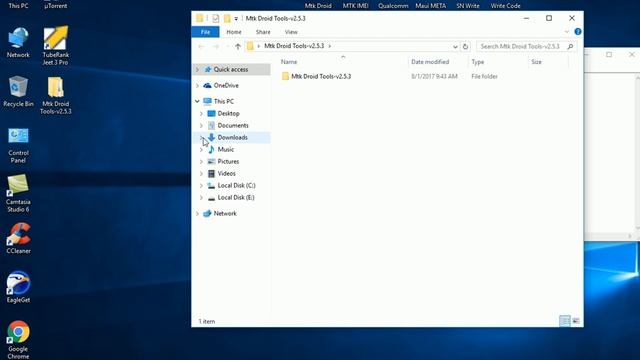Select Mtk Droid Tools-v2.5.3 desktop folder

[56, 96]
